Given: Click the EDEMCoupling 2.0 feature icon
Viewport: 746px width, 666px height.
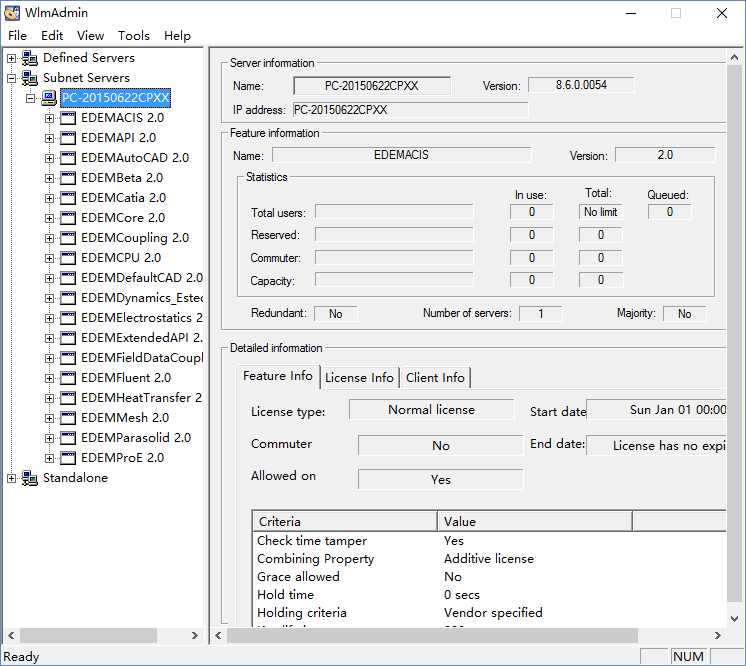Looking at the screenshot, I should pyautogui.click(x=68, y=238).
